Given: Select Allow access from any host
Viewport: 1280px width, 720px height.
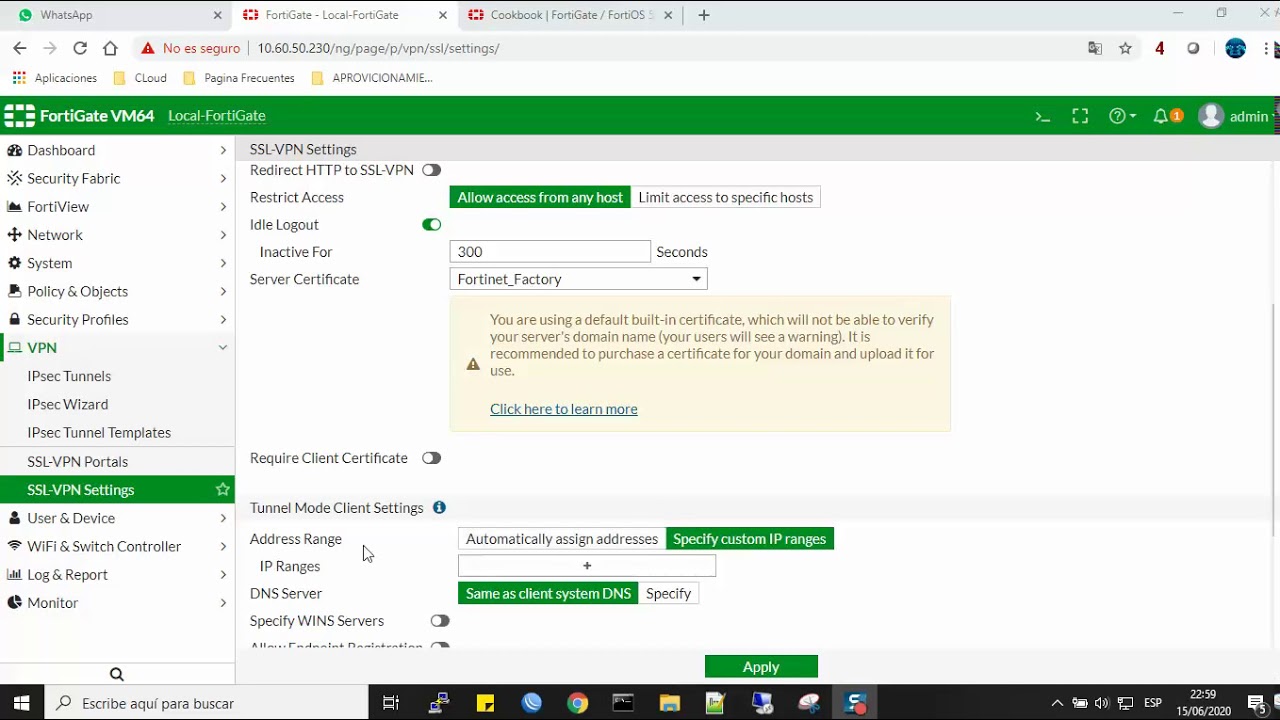Looking at the screenshot, I should pyautogui.click(x=540, y=197).
